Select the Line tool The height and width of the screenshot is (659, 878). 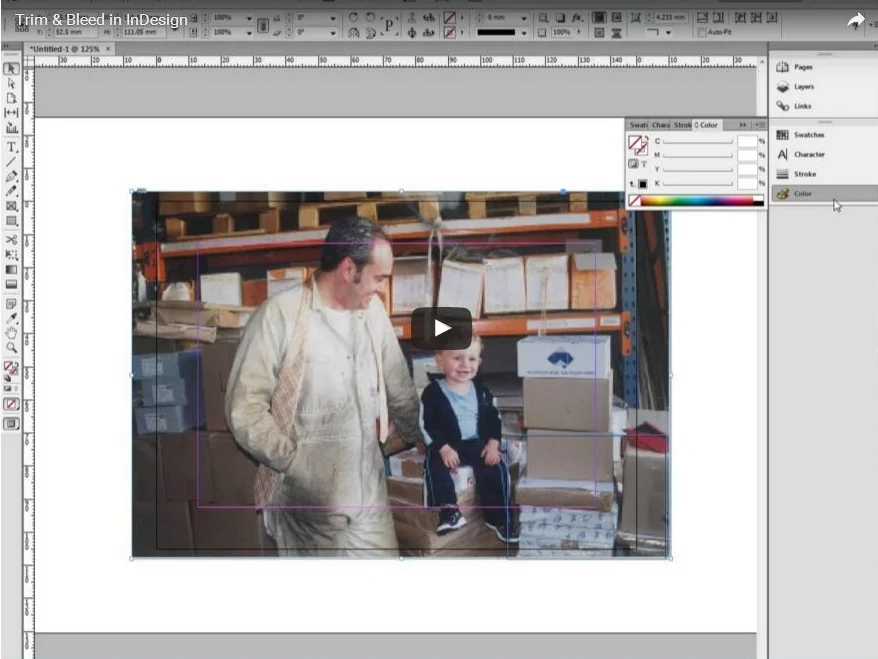[11, 162]
